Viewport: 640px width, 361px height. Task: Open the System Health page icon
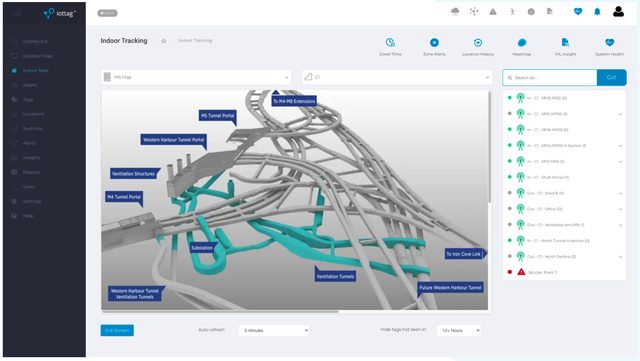609,42
